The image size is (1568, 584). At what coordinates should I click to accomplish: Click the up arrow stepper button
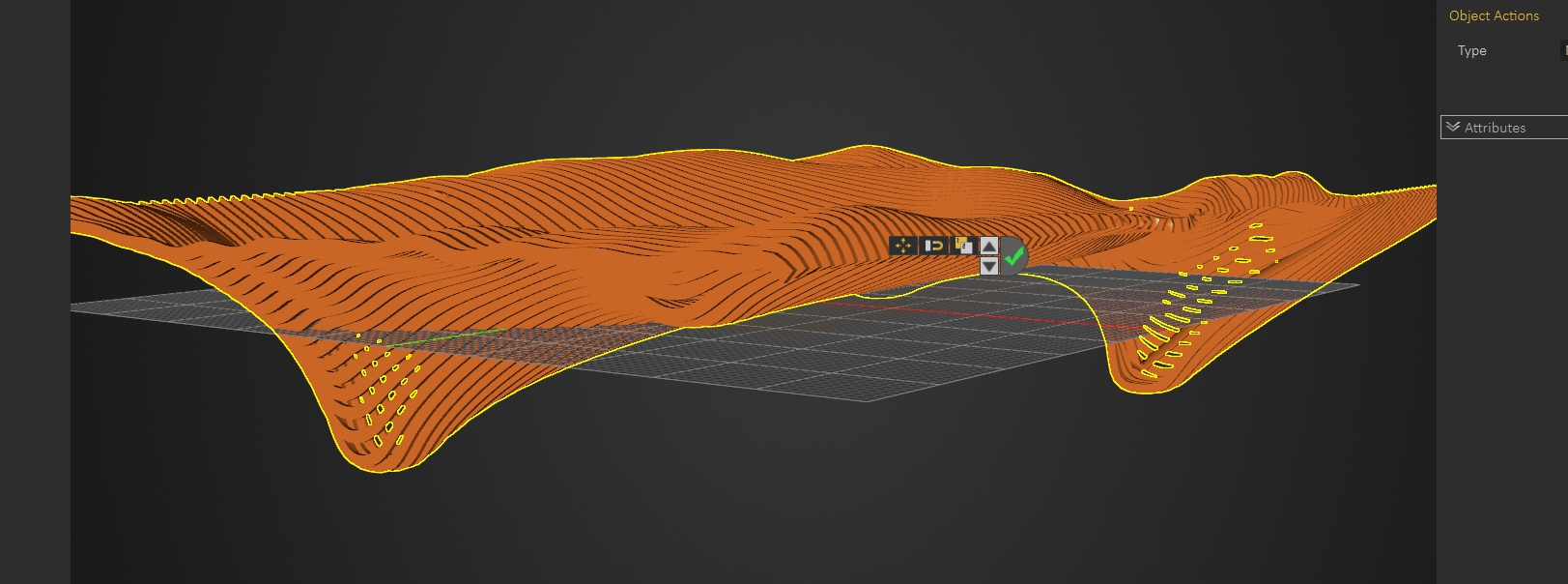(x=989, y=246)
